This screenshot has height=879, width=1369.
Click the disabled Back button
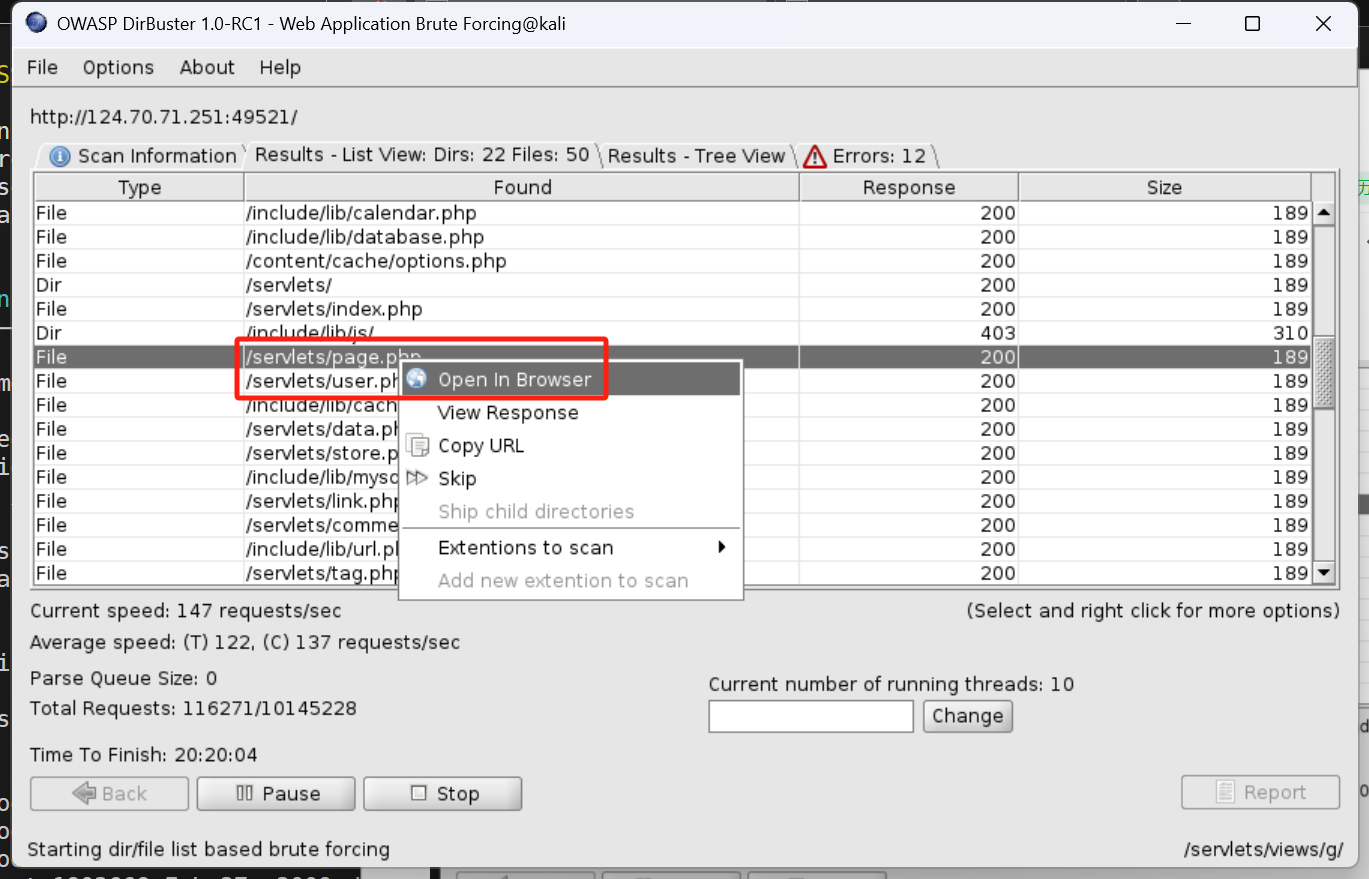coord(110,793)
